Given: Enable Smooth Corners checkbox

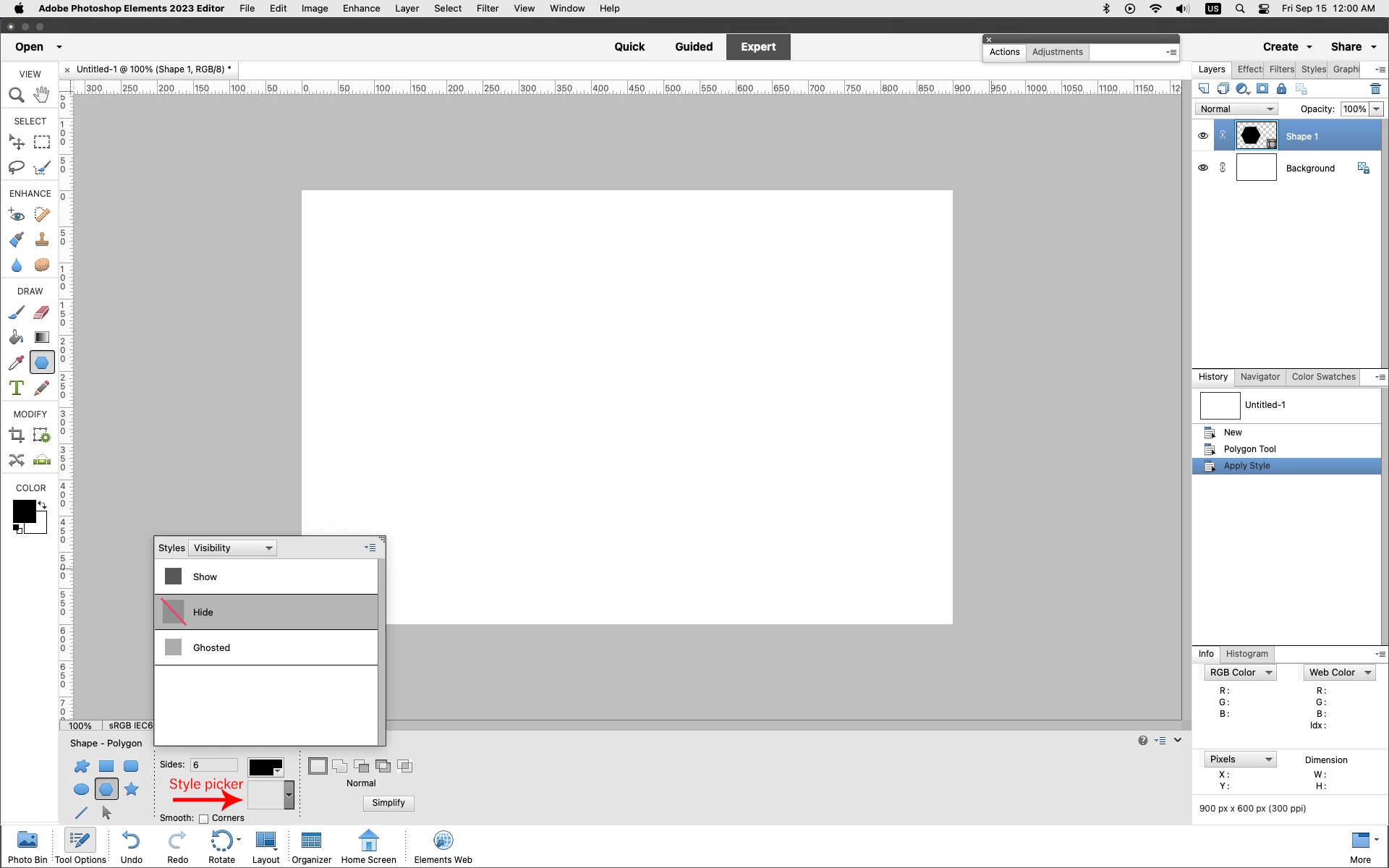Looking at the screenshot, I should tap(204, 819).
